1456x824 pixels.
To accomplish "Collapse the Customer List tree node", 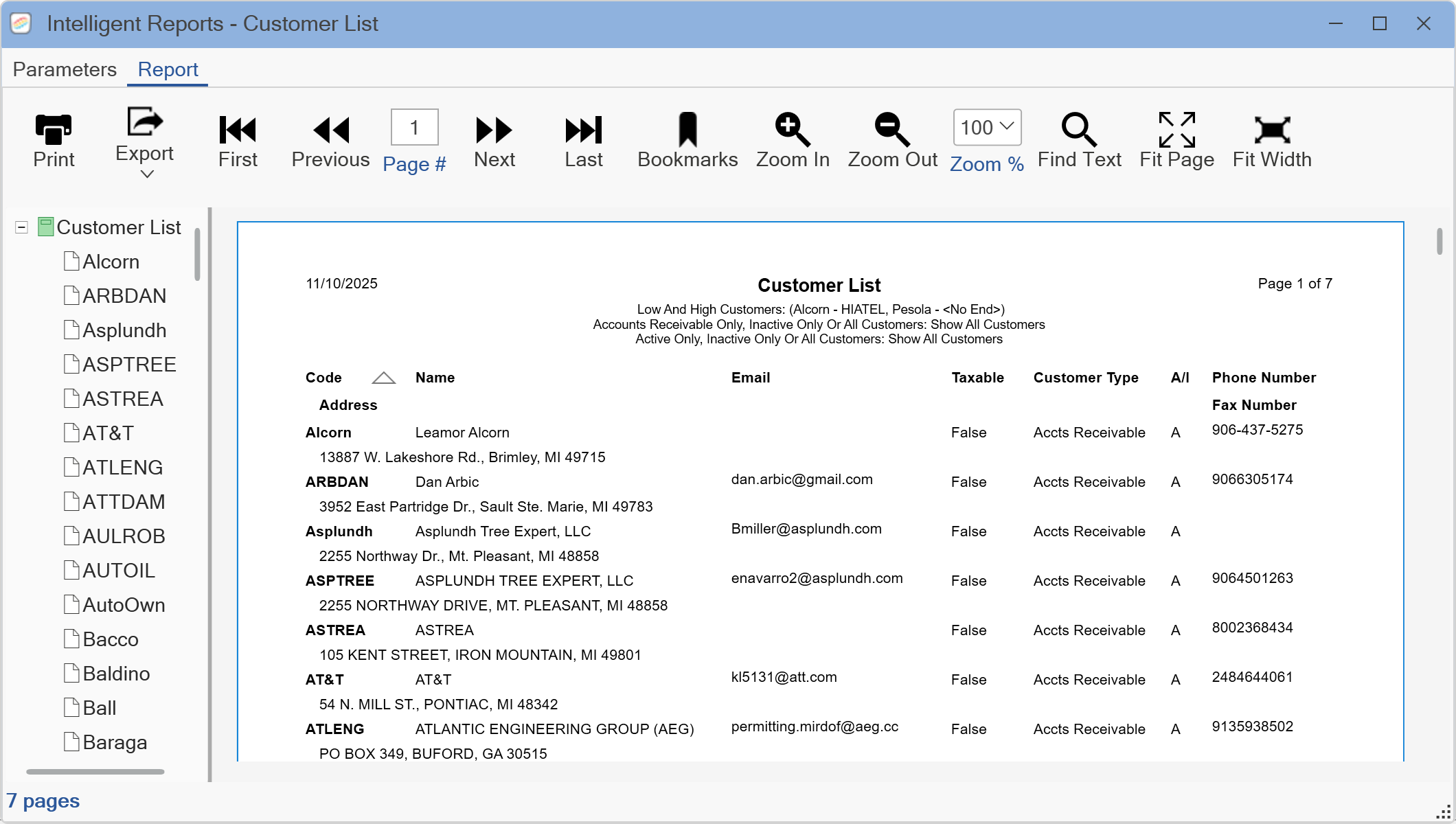I will (21, 227).
